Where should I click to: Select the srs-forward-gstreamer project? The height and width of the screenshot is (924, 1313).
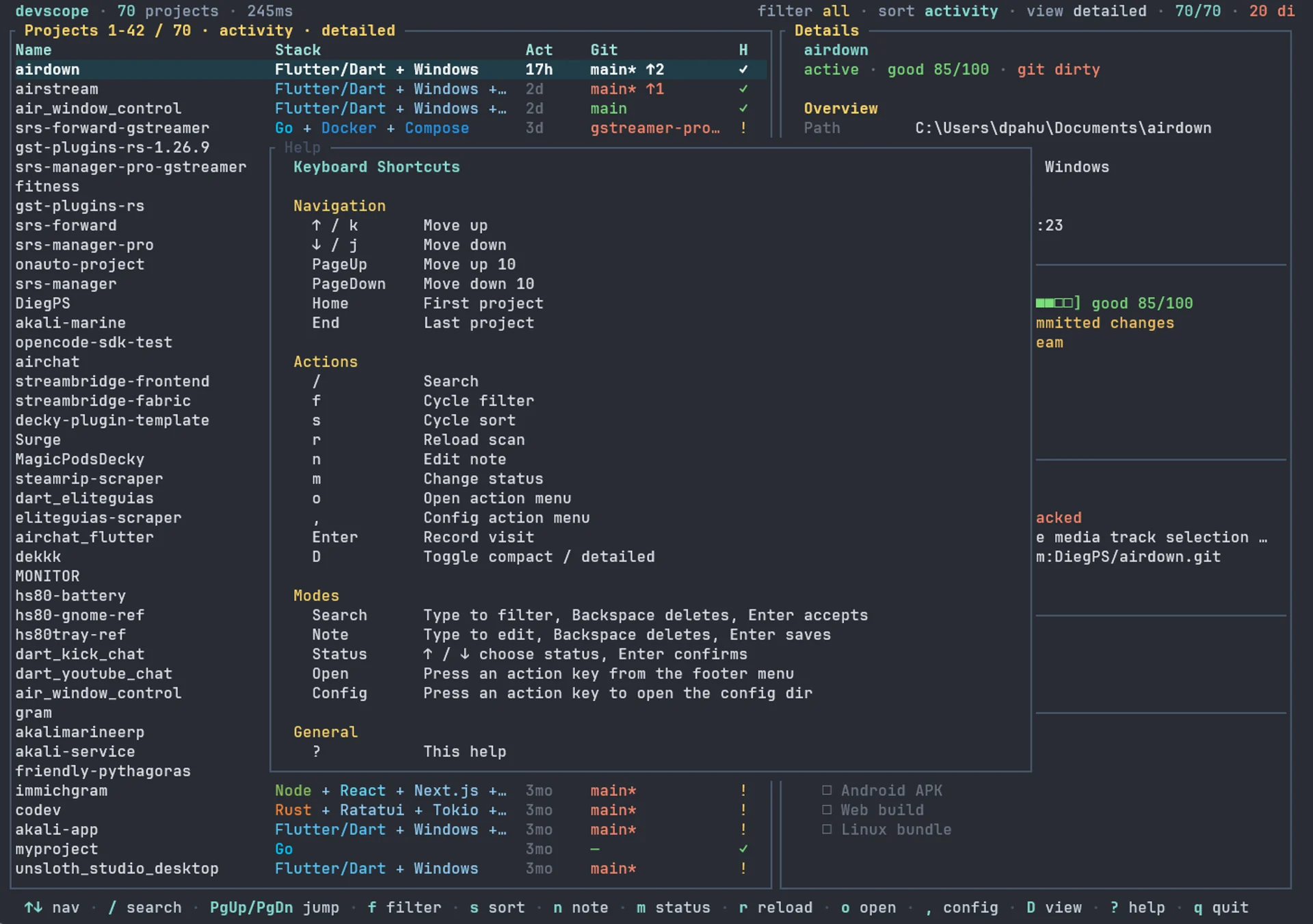(113, 128)
